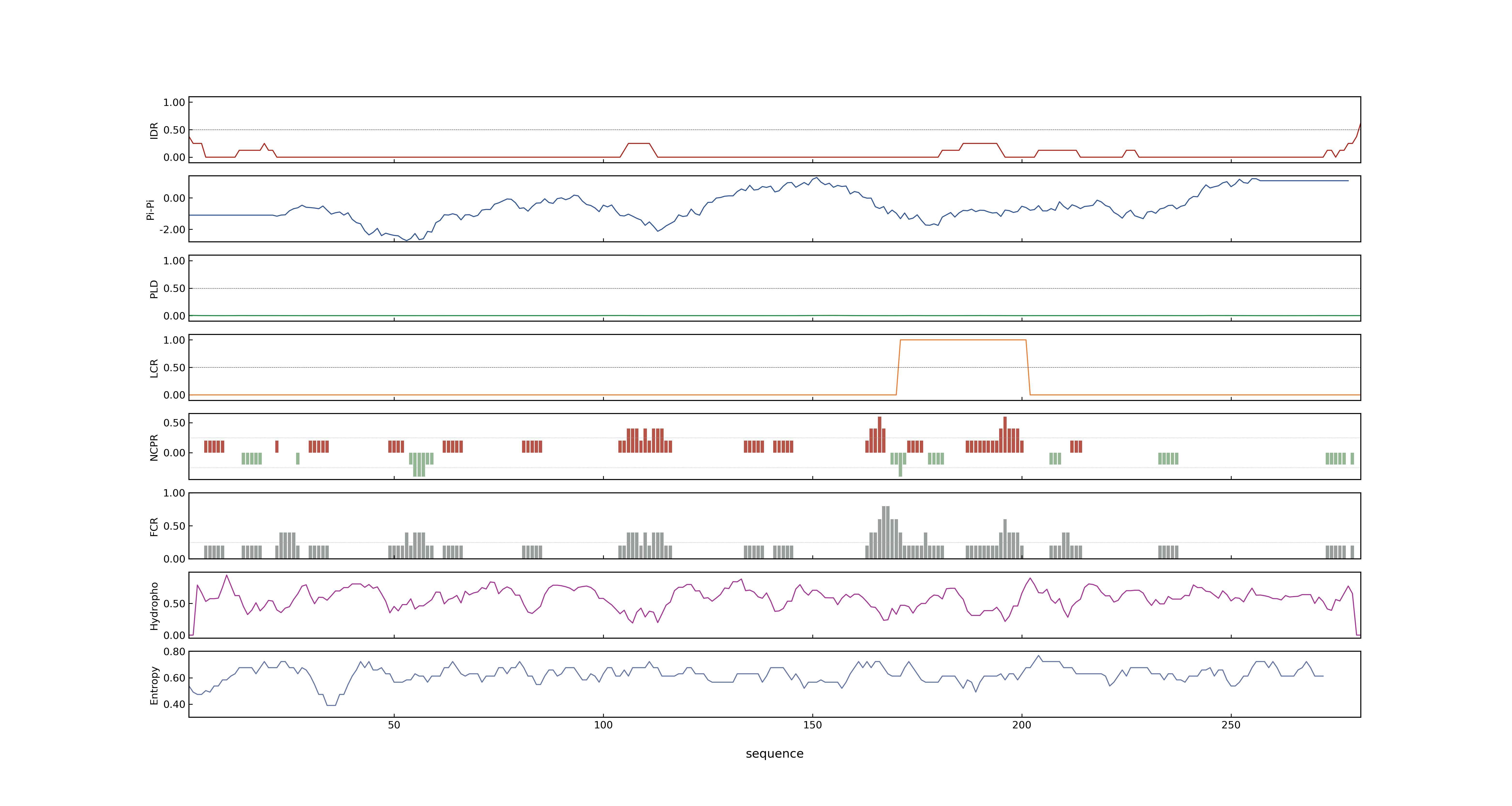This screenshot has width=1512, height=806.
Task: Click x-axis tick label 250
Action: click(x=1231, y=725)
